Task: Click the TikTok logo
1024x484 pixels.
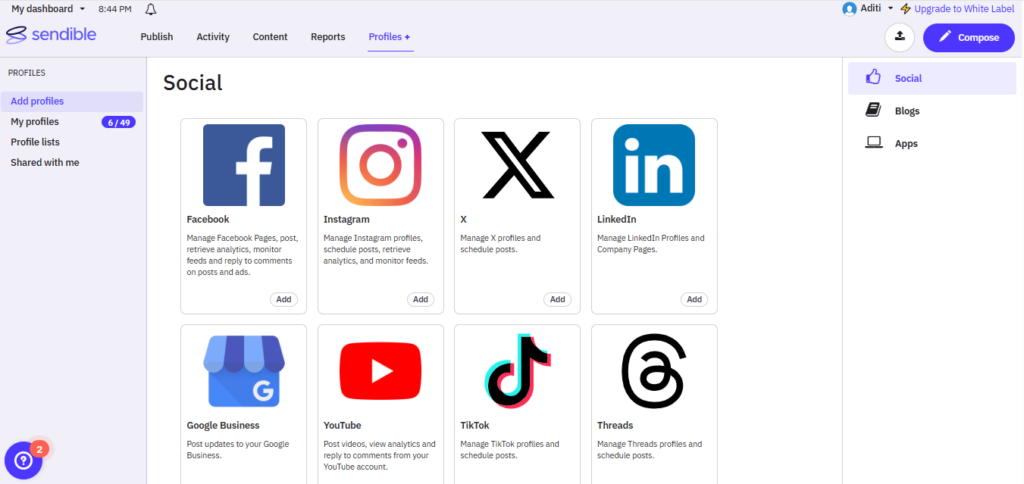Action: pyautogui.click(x=517, y=371)
